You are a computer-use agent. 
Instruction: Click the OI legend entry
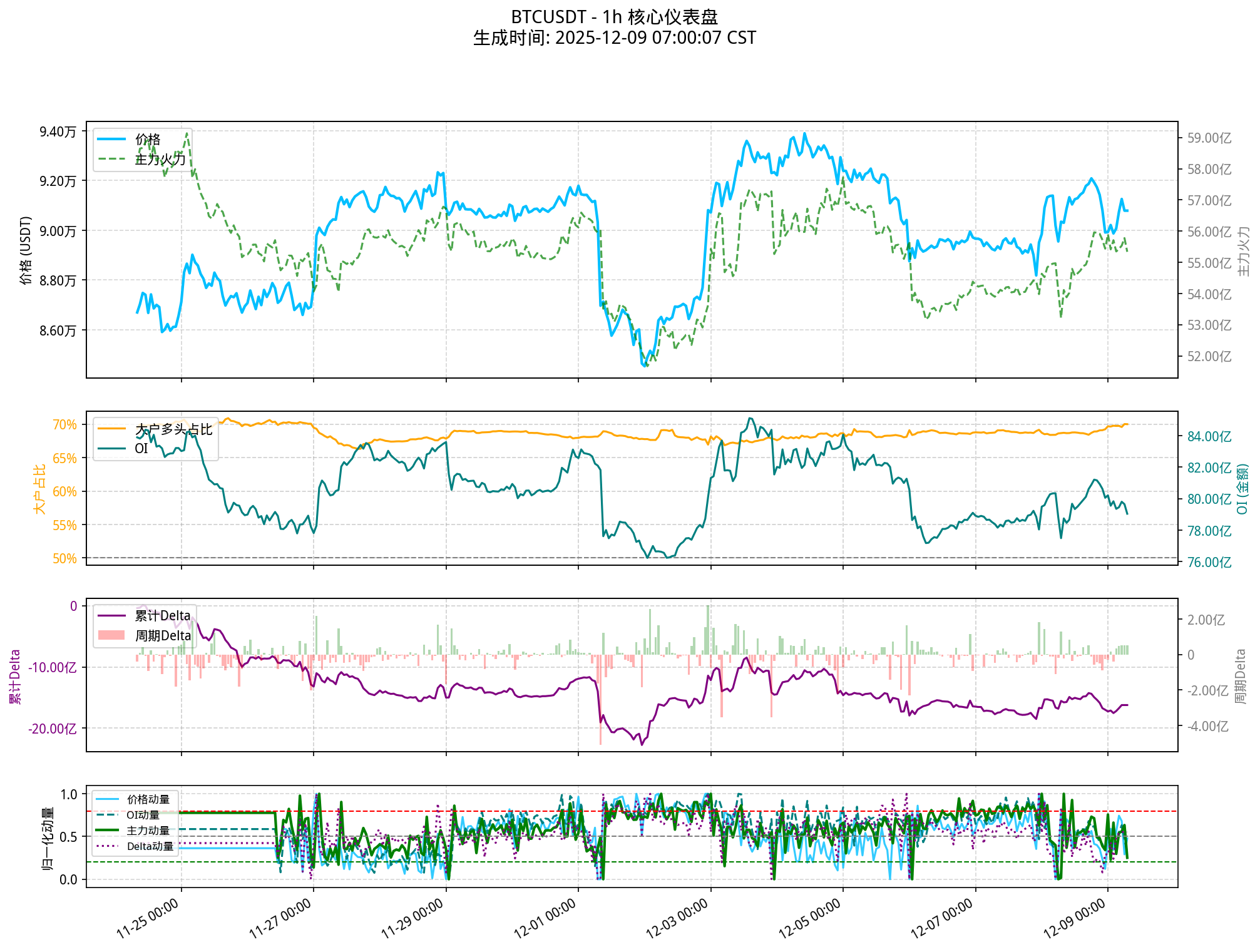tap(141, 449)
